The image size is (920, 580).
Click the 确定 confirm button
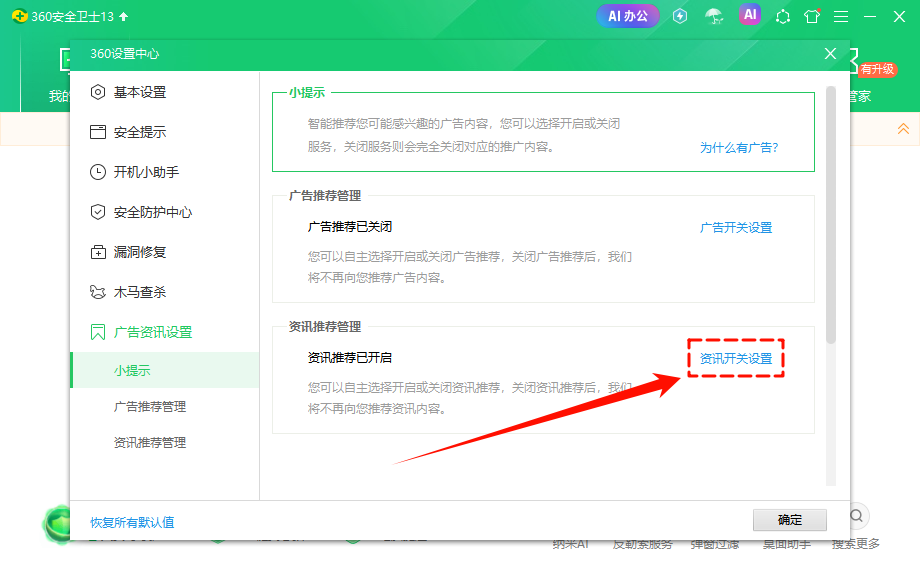(789, 520)
